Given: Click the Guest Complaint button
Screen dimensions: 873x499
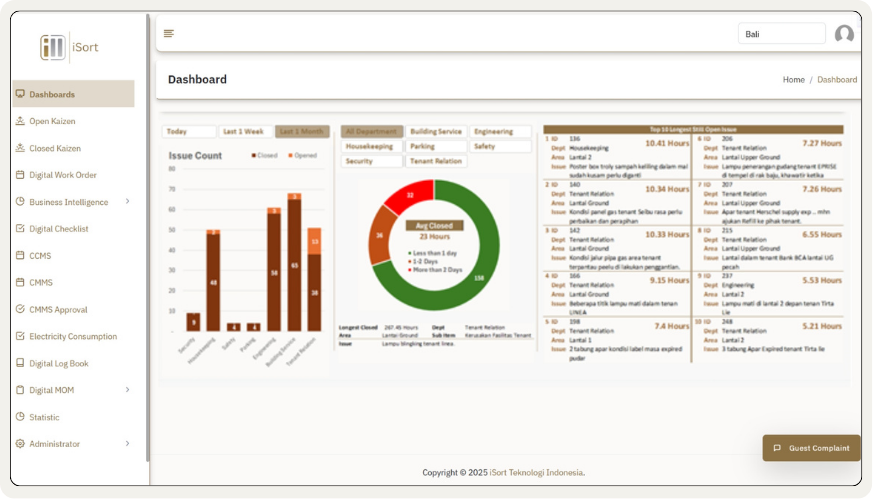Looking at the screenshot, I should click(x=811, y=448).
